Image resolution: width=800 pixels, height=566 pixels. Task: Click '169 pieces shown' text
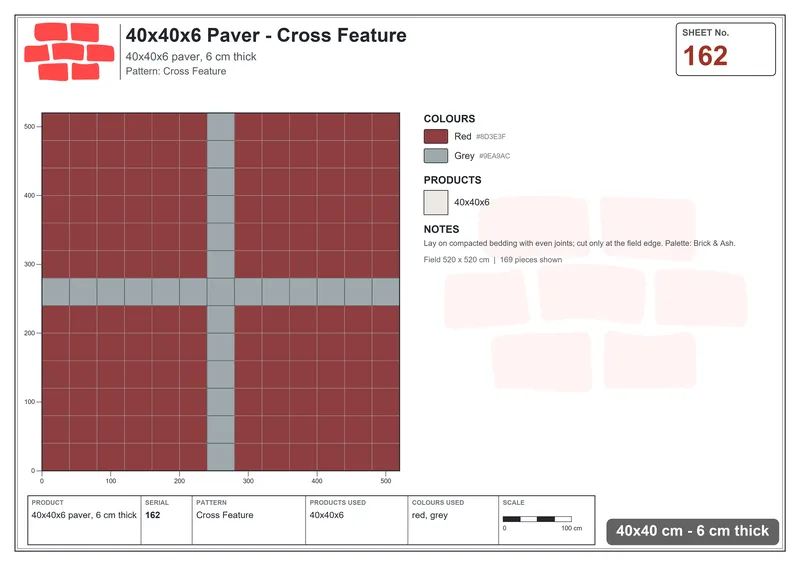point(531,259)
